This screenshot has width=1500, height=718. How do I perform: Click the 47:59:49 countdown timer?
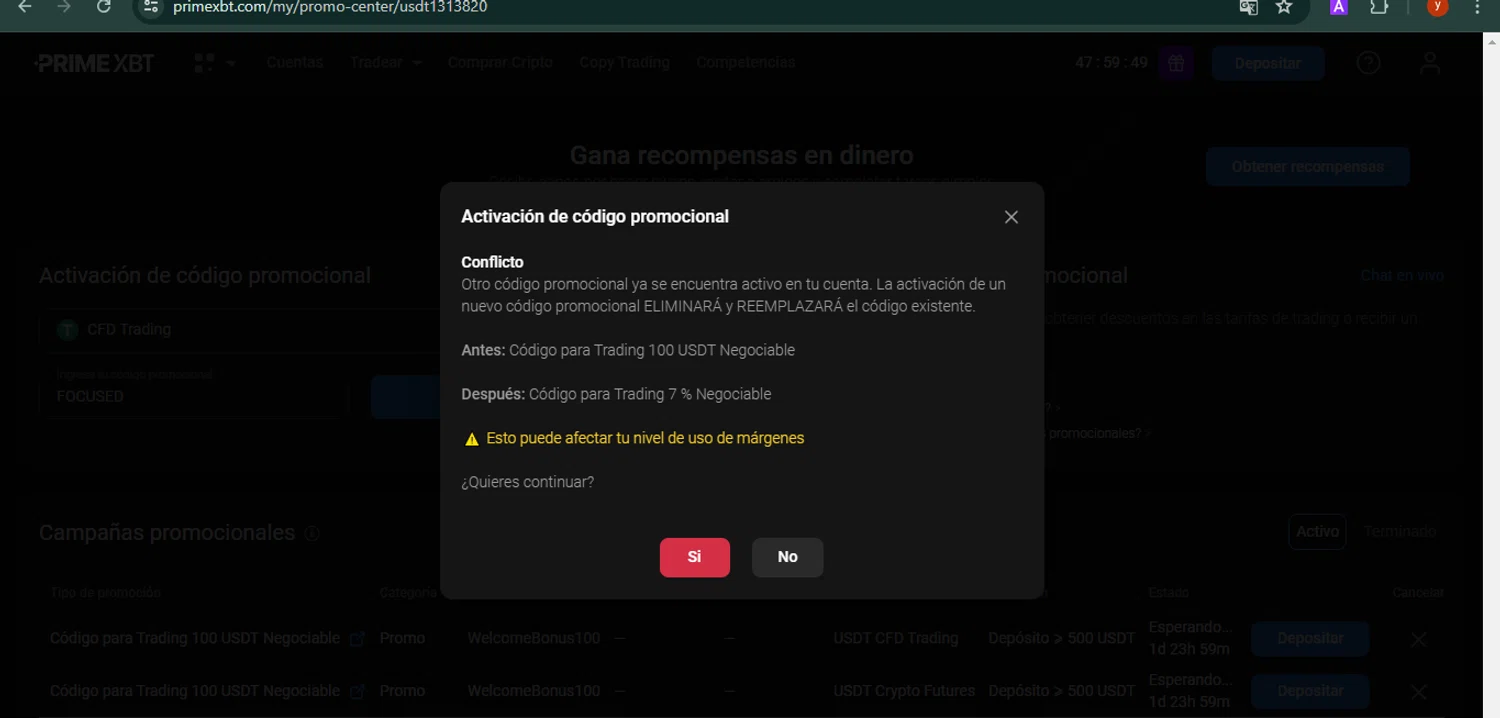[1112, 62]
